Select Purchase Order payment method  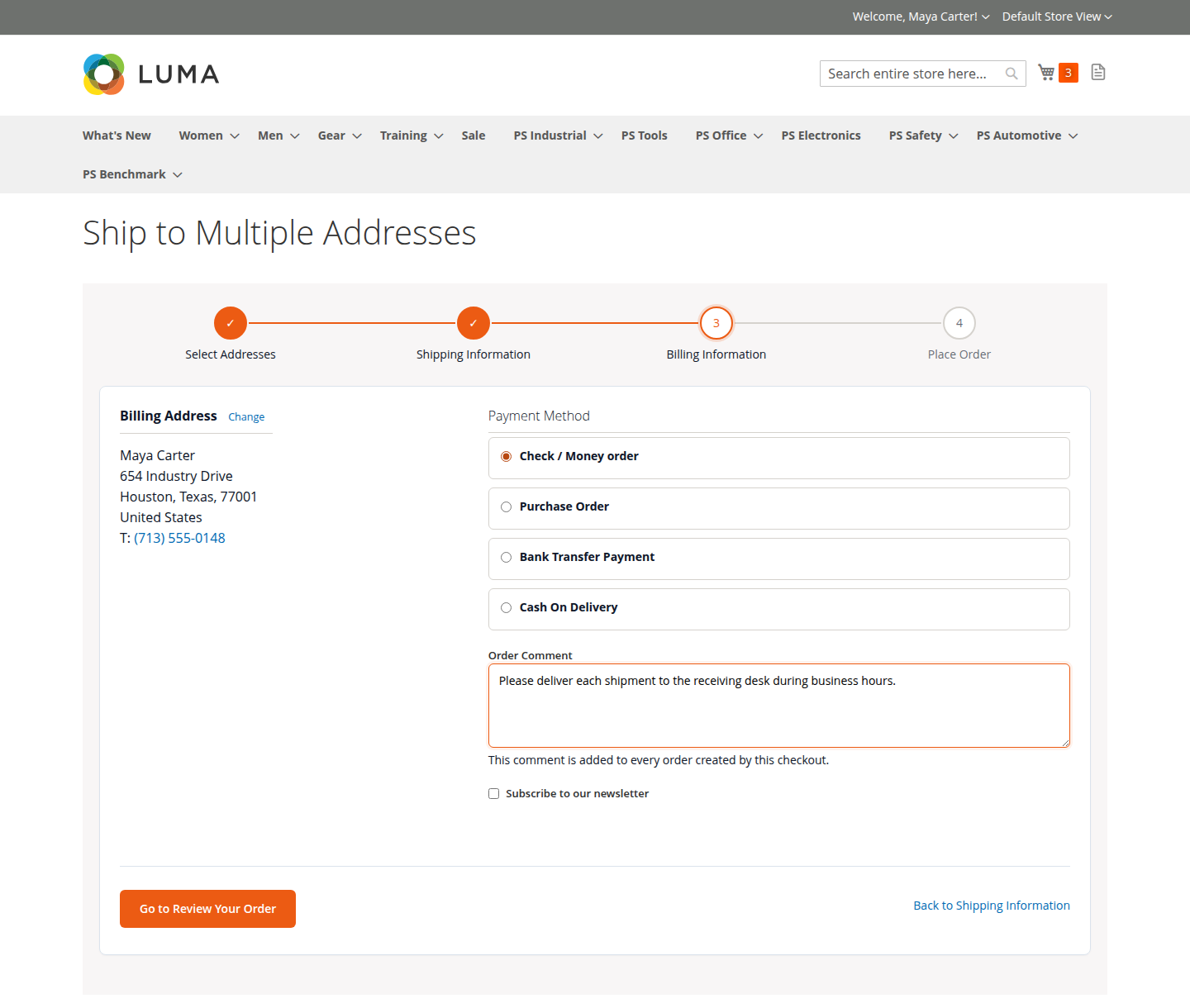[507, 507]
